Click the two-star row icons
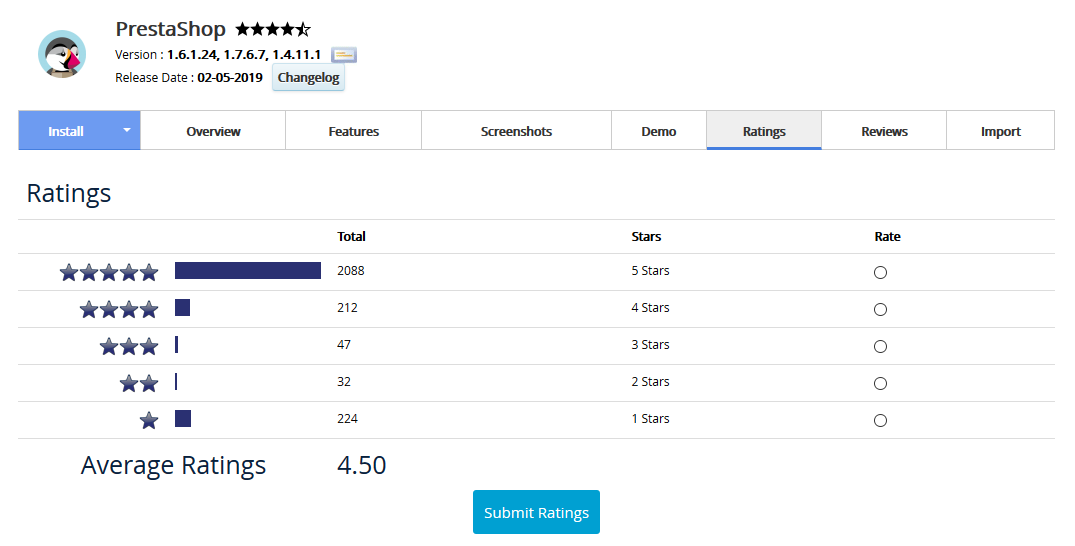 click(x=138, y=383)
